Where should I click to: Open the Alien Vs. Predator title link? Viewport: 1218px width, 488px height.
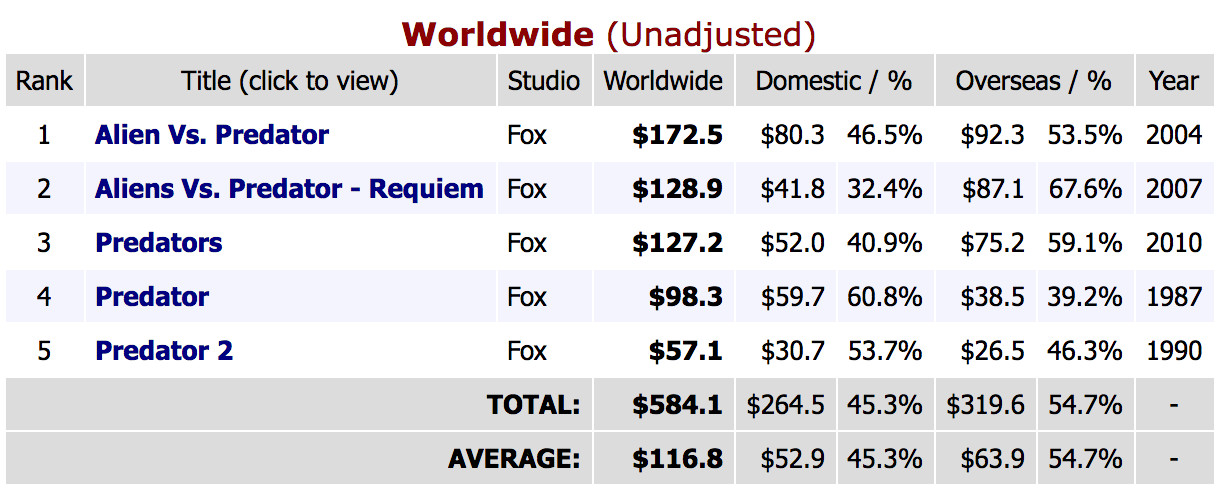212,135
